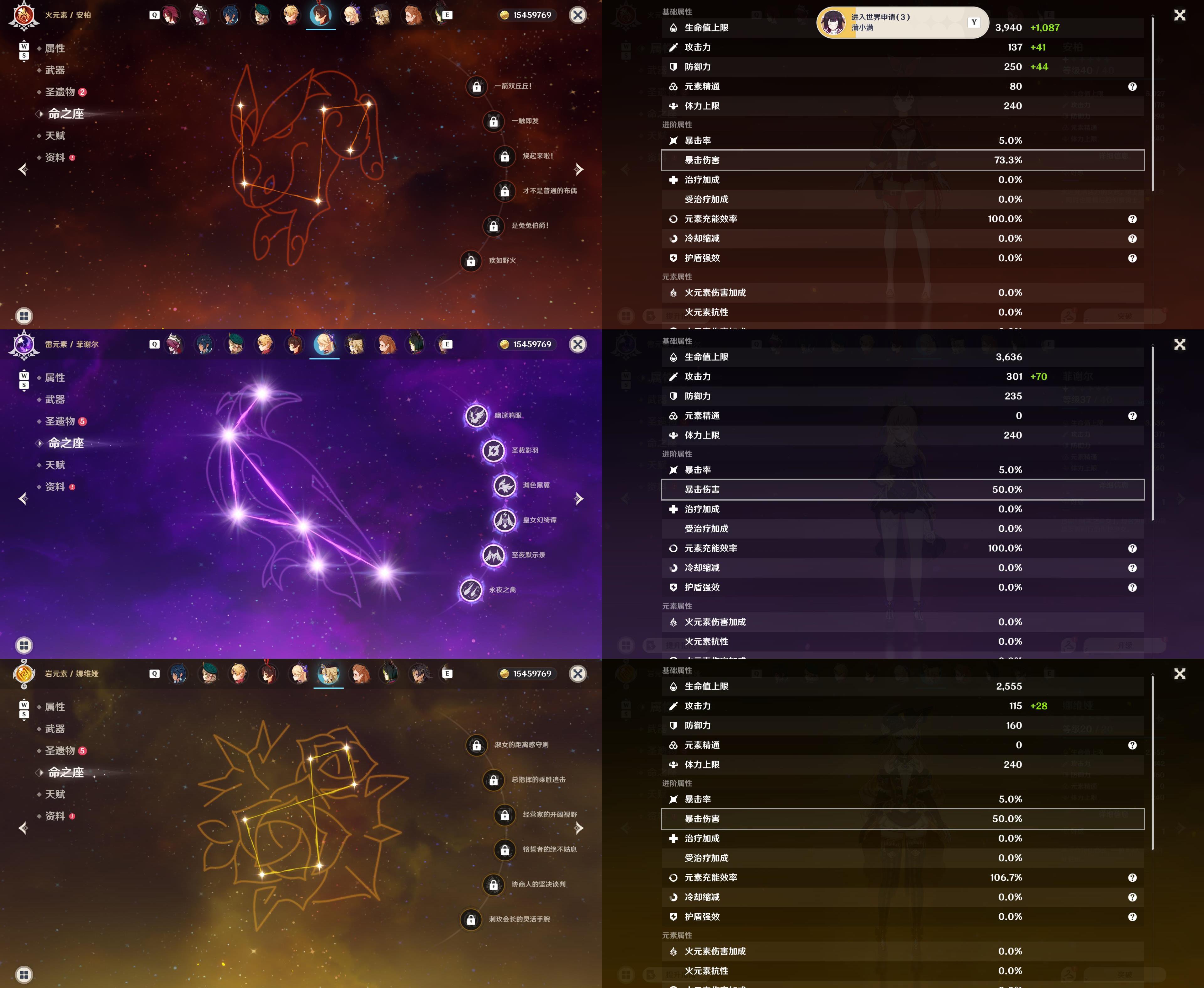
Task: Select the locked 一箭双丘丘! constellation node
Action: tap(477, 87)
